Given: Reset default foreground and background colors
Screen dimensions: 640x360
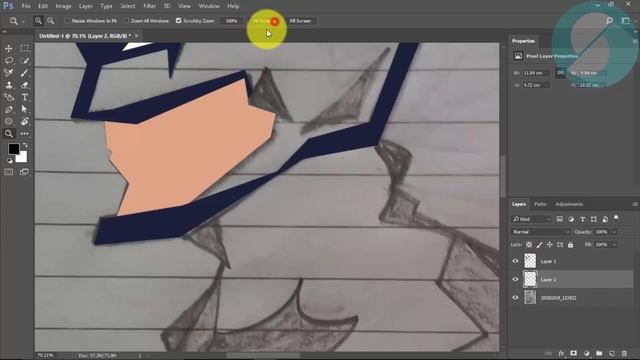Looking at the screenshot, I should (9, 160).
